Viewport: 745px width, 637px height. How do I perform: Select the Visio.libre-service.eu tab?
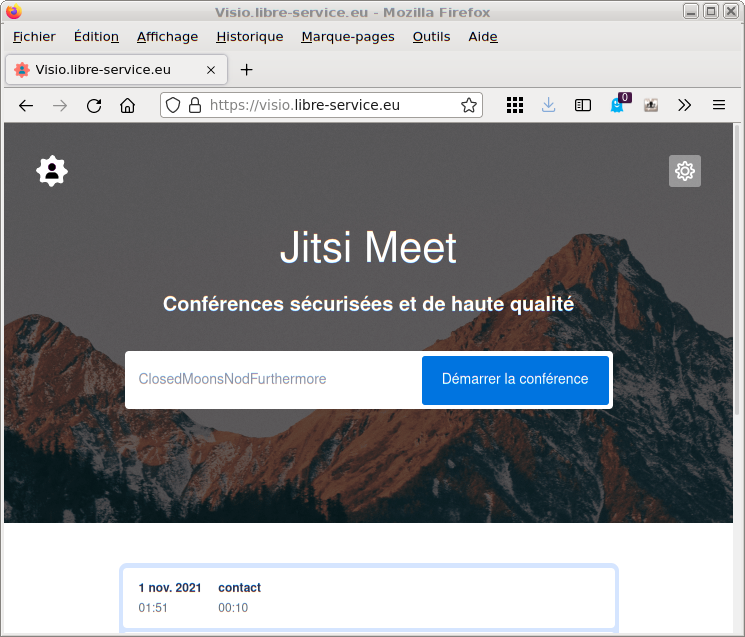[x=116, y=69]
